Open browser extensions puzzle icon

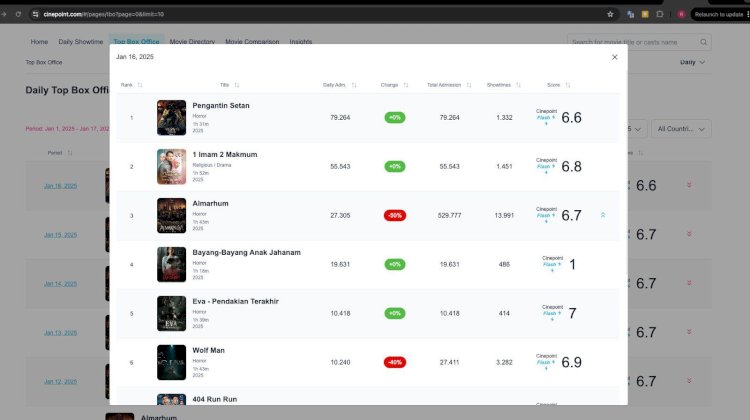click(660, 14)
